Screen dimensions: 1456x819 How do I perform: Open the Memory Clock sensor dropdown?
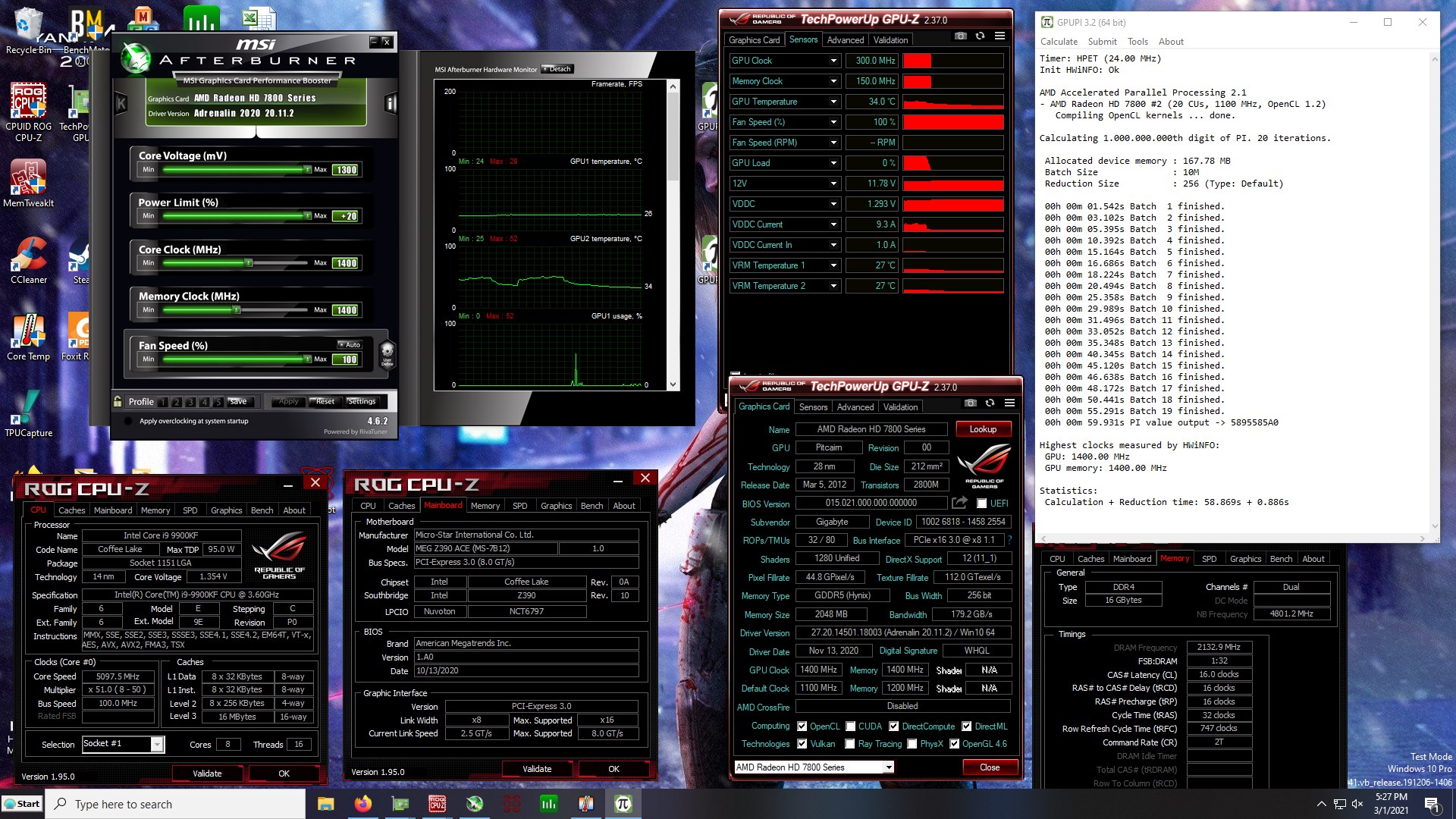pos(833,81)
